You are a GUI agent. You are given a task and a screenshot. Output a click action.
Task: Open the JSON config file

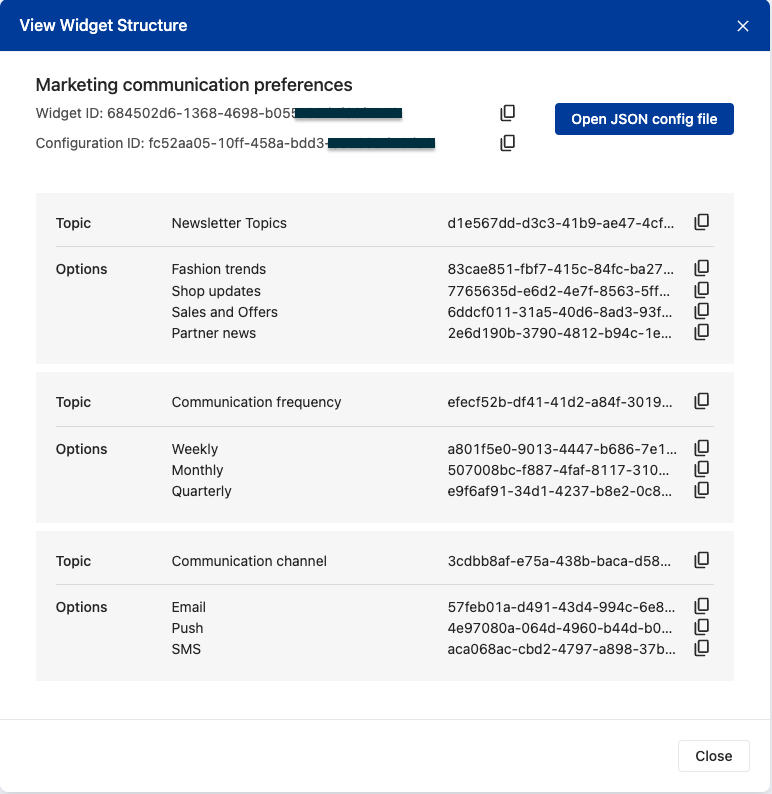644,119
